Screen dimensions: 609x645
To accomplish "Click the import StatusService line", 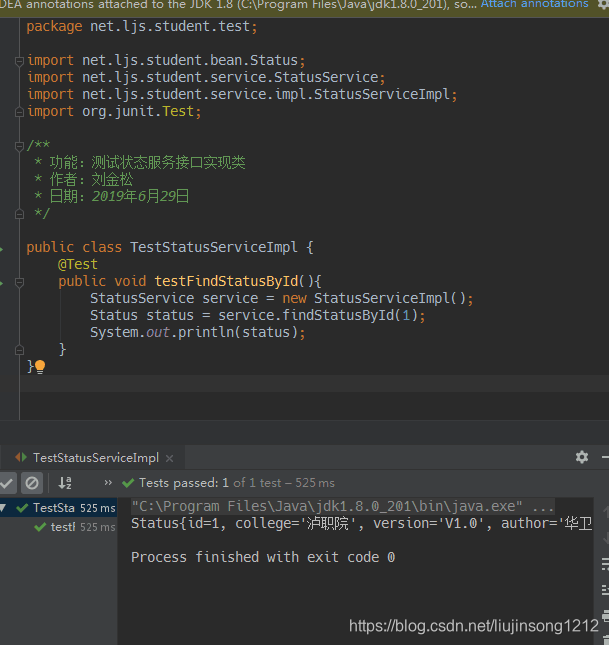I will click(x=206, y=78).
